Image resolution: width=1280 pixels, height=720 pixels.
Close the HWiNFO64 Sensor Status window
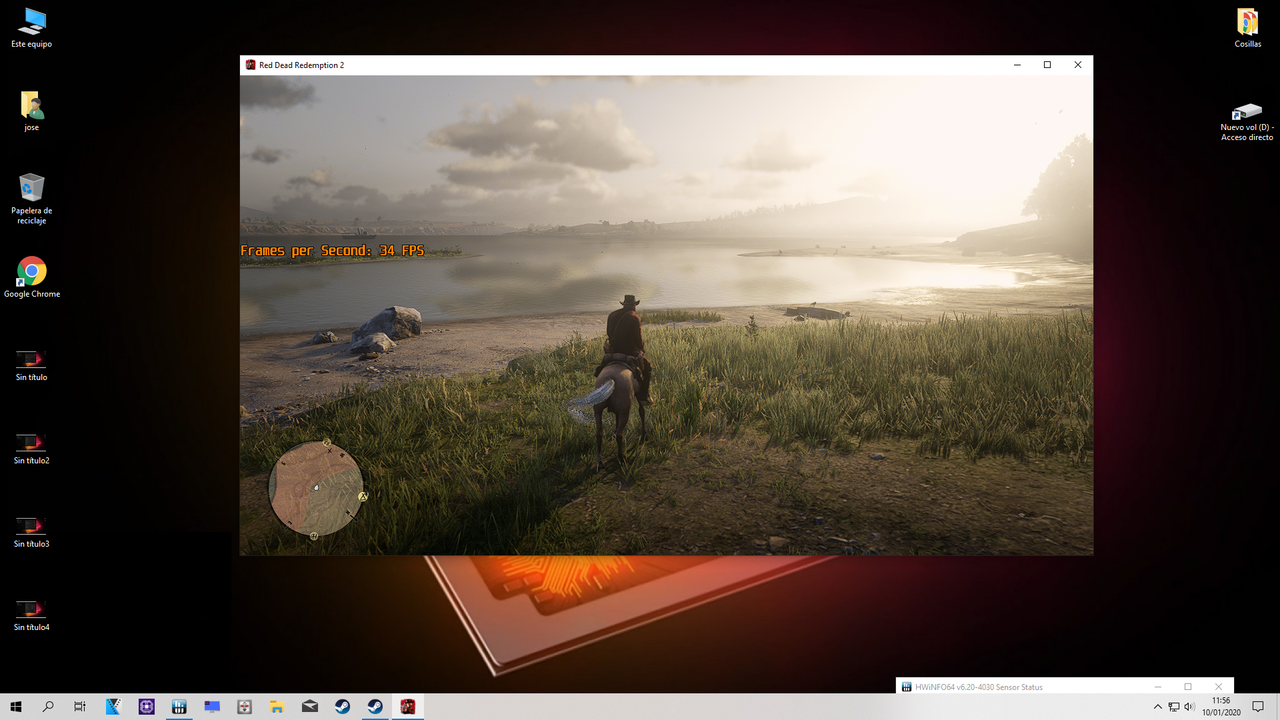[x=1218, y=687]
